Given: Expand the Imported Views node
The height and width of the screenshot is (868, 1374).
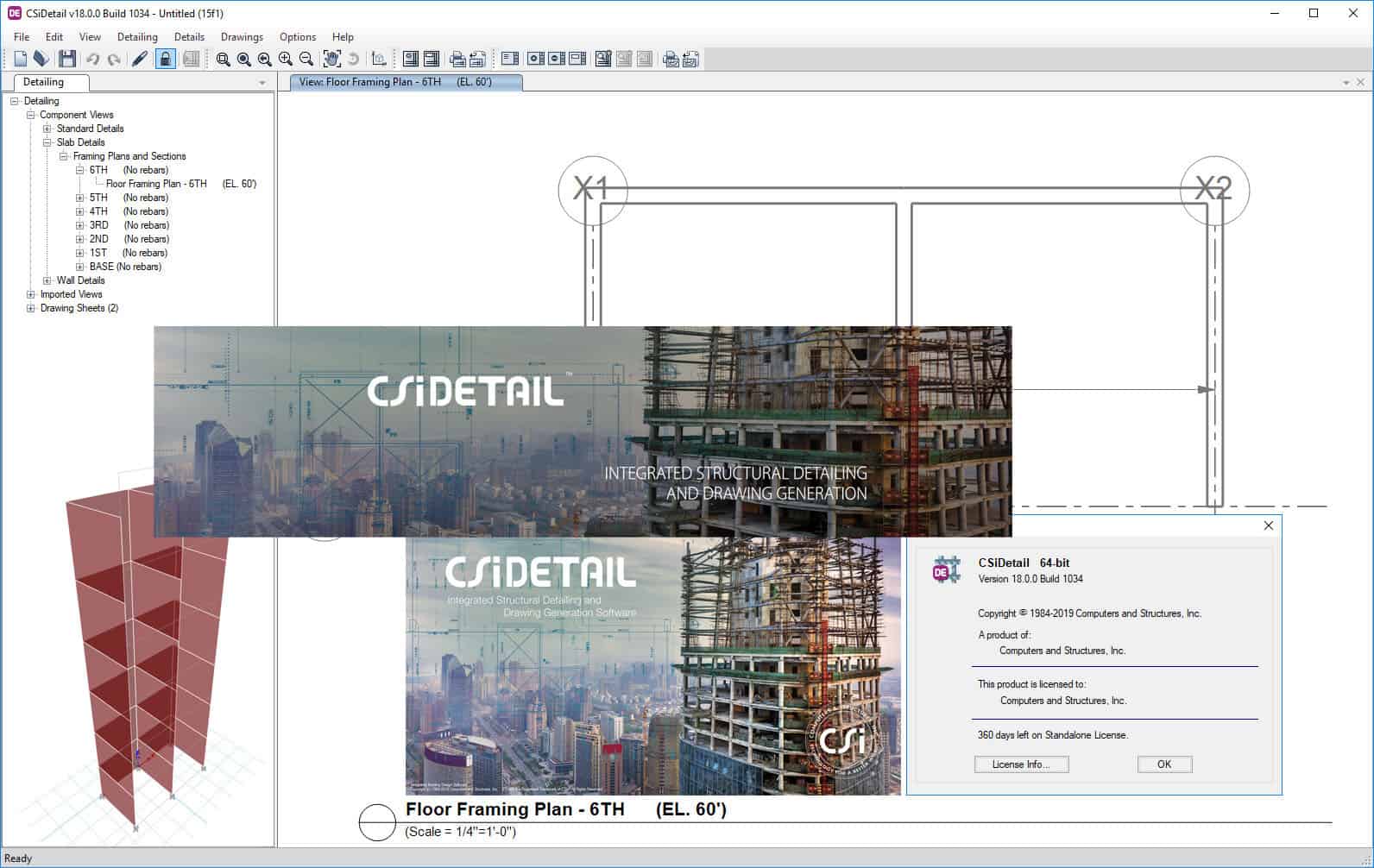Looking at the screenshot, I should tap(30, 294).
